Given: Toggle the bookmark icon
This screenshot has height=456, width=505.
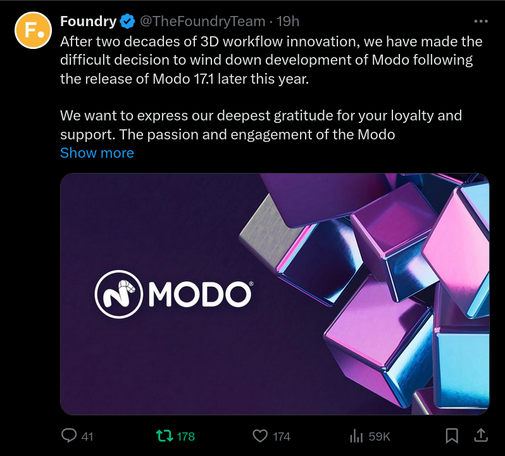Looking at the screenshot, I should [x=452, y=436].
